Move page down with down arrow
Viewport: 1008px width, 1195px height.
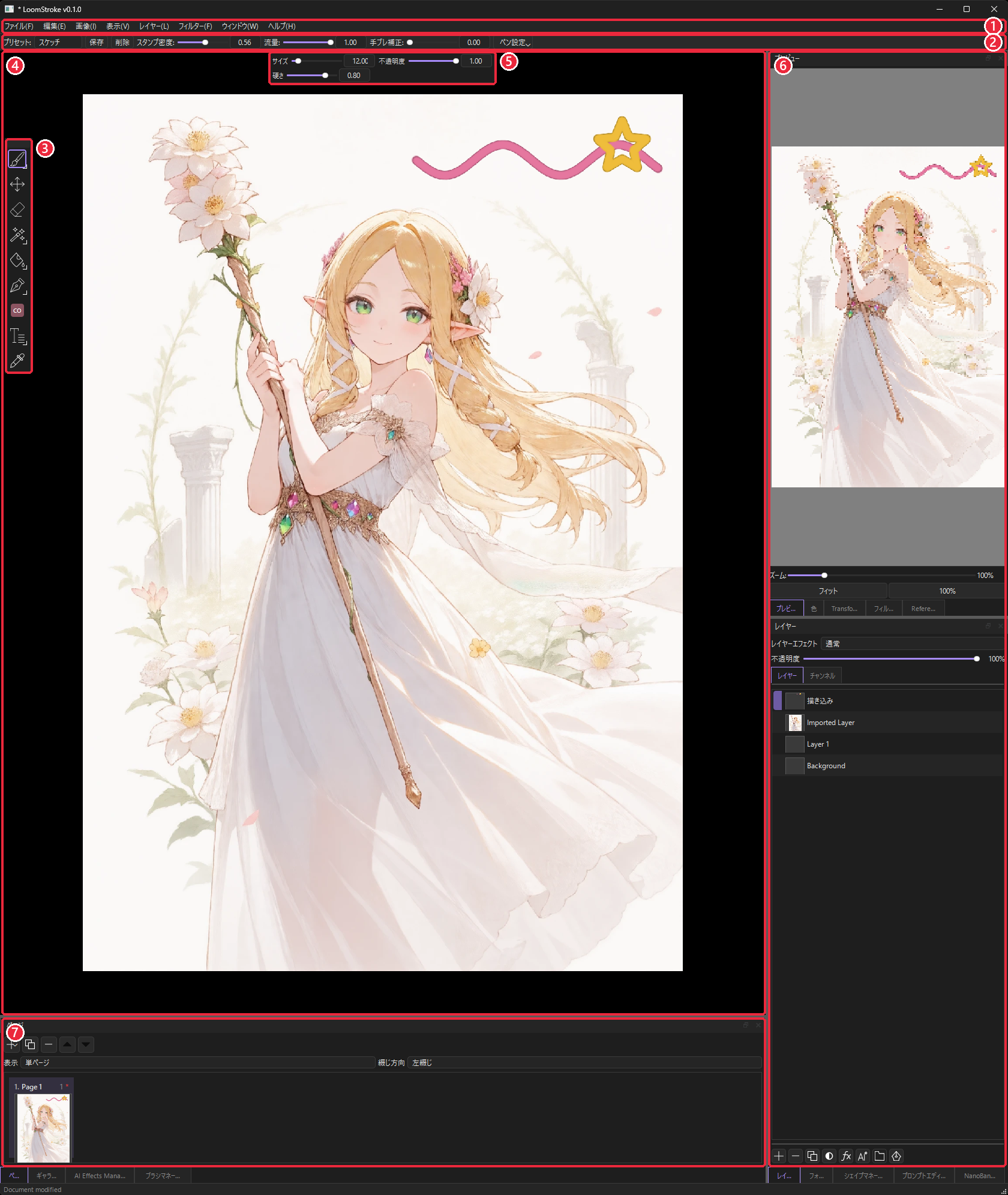(x=86, y=1044)
